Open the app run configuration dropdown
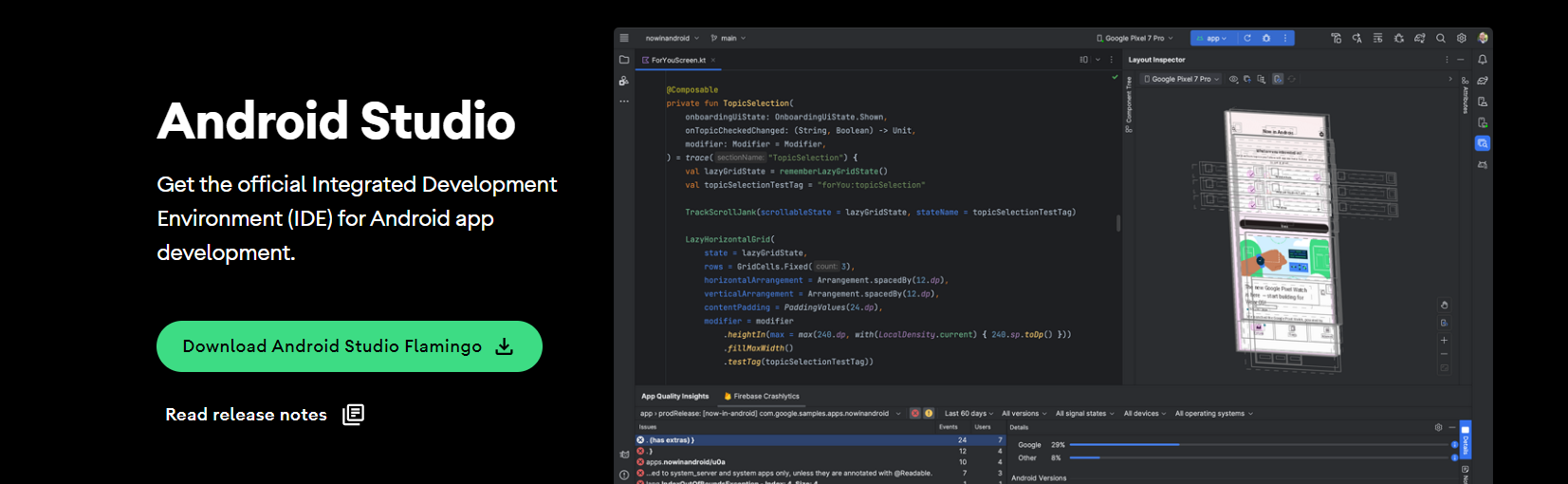Screen dimensions: 1568x484 click(1211, 38)
